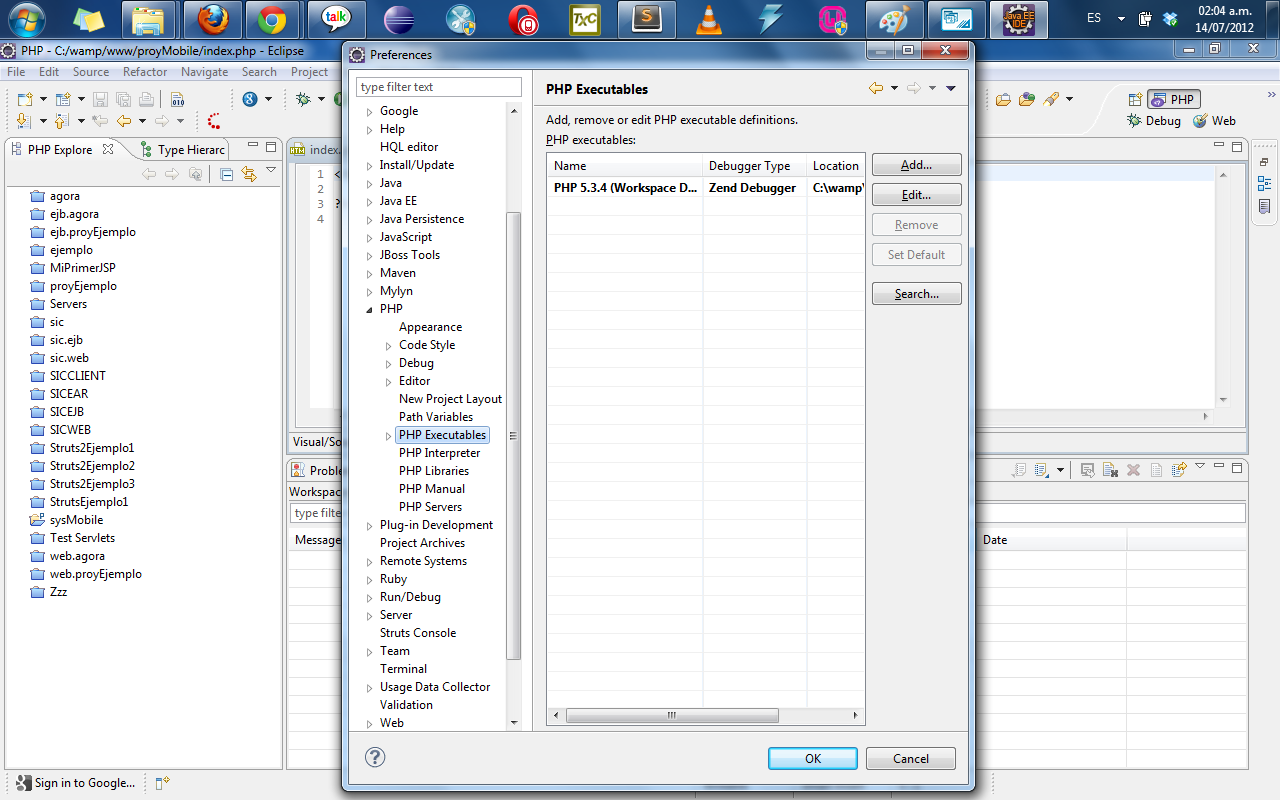Open the Preferences view menu dropdown arrow

[951, 89]
